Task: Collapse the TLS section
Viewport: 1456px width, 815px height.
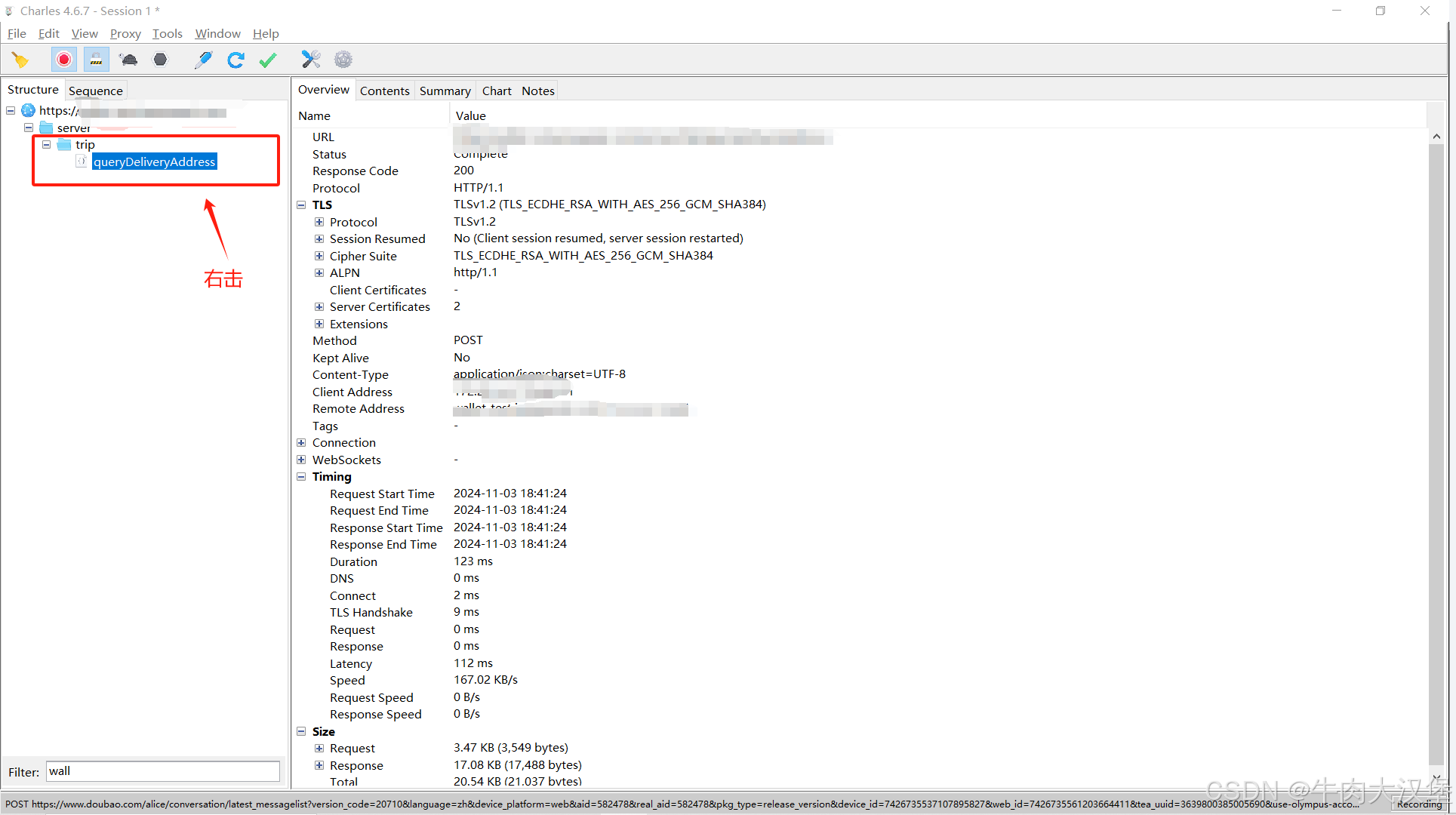Action: (x=301, y=205)
